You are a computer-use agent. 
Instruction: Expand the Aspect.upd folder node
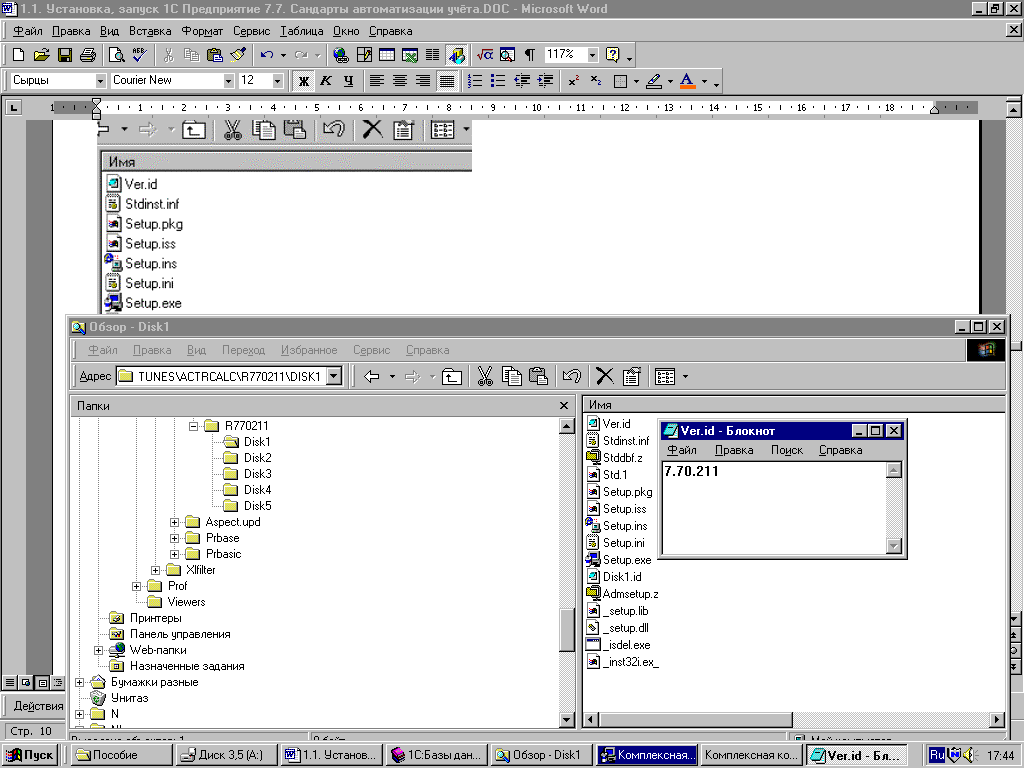tap(174, 522)
